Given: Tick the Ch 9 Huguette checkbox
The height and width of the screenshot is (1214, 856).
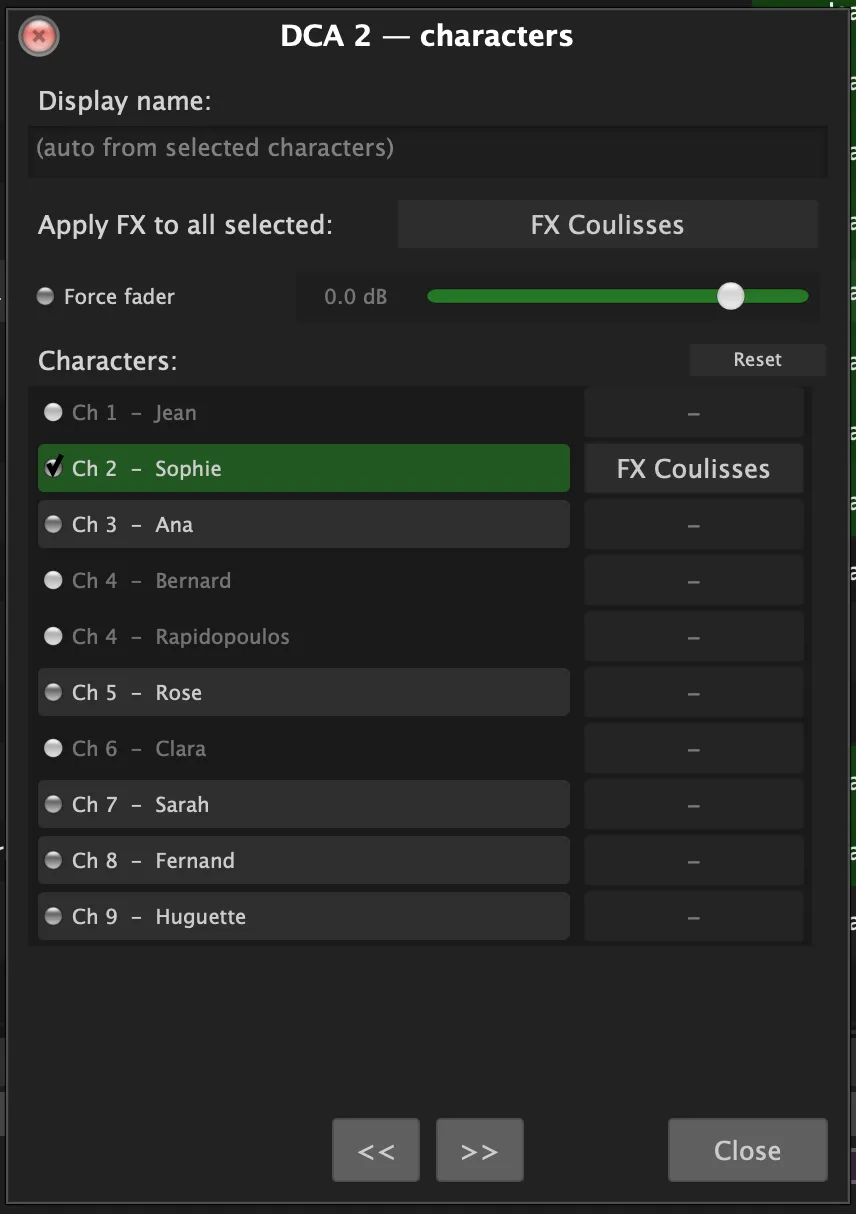Looking at the screenshot, I should pyautogui.click(x=53, y=916).
